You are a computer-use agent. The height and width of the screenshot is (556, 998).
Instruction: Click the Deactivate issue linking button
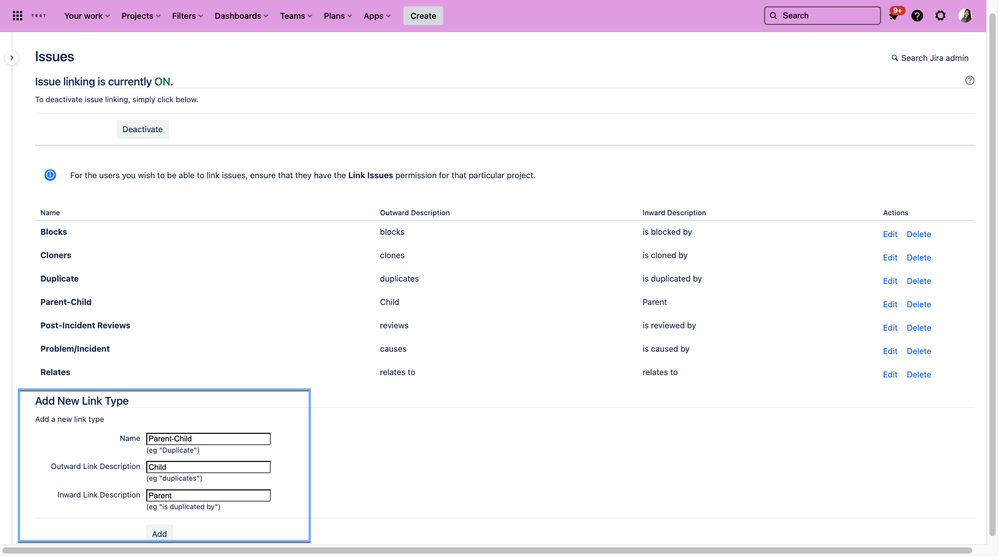[143, 129]
